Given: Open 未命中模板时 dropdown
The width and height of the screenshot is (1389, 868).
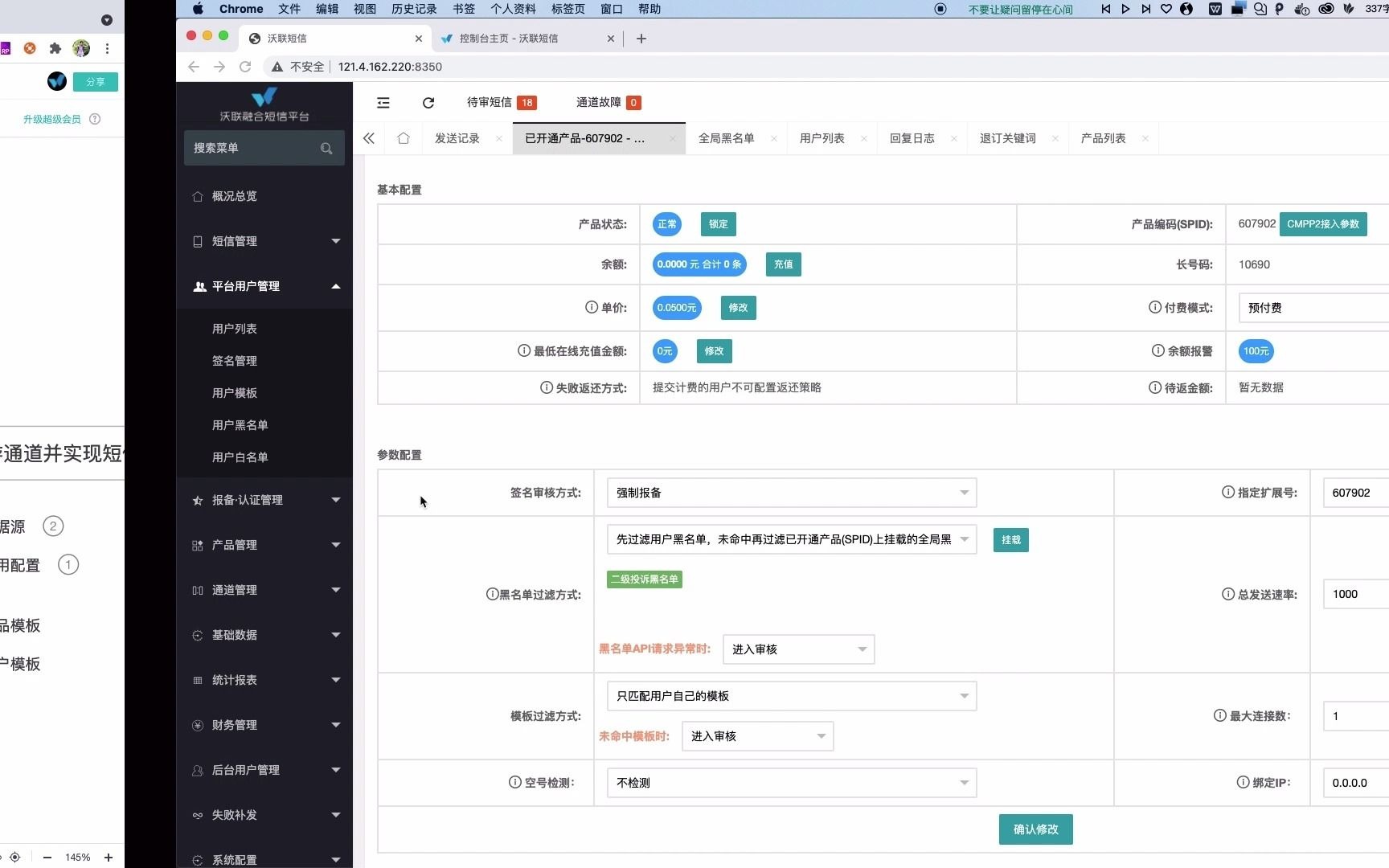Looking at the screenshot, I should (757, 736).
